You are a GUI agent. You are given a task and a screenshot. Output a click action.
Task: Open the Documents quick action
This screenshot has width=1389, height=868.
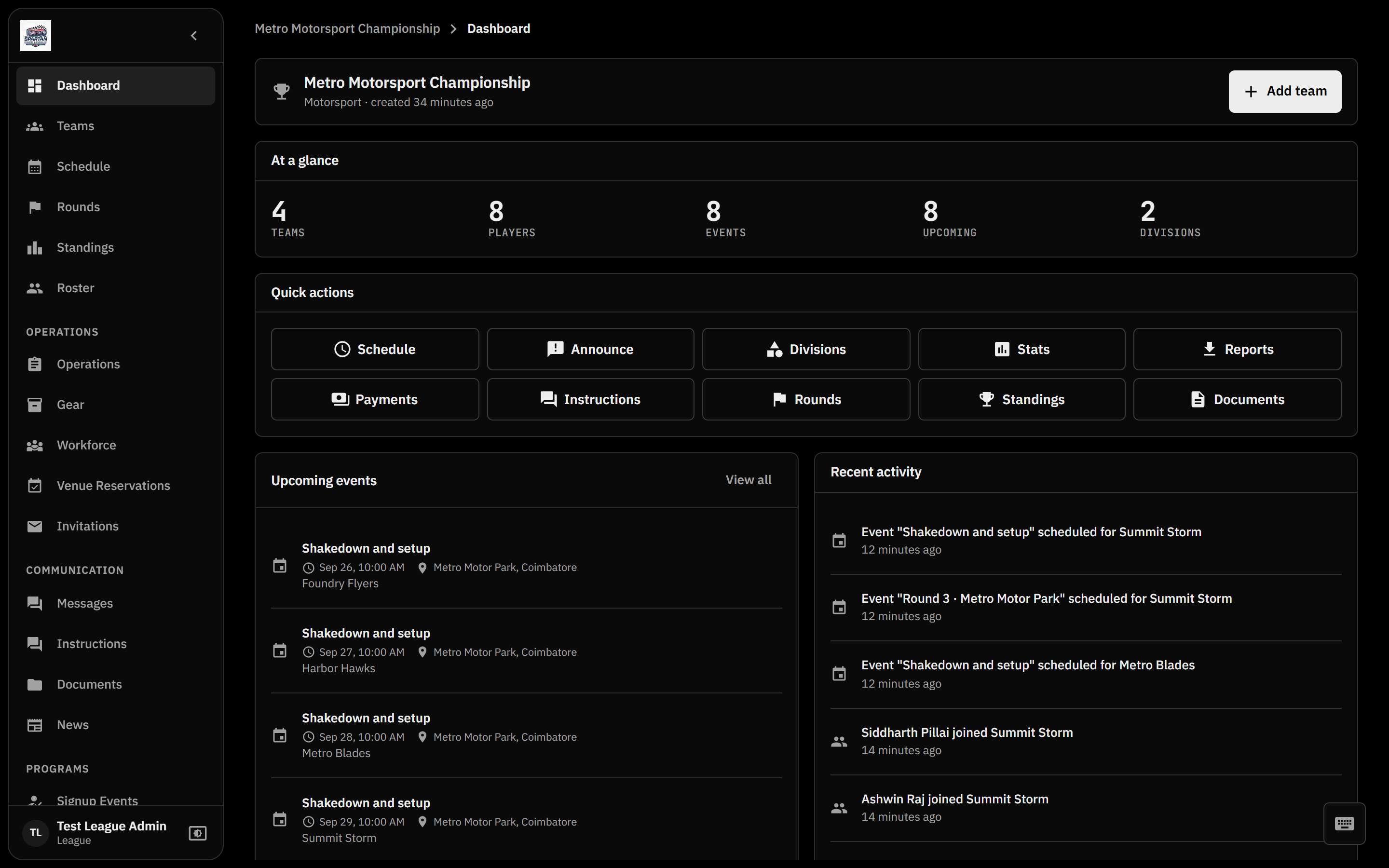coord(1237,400)
